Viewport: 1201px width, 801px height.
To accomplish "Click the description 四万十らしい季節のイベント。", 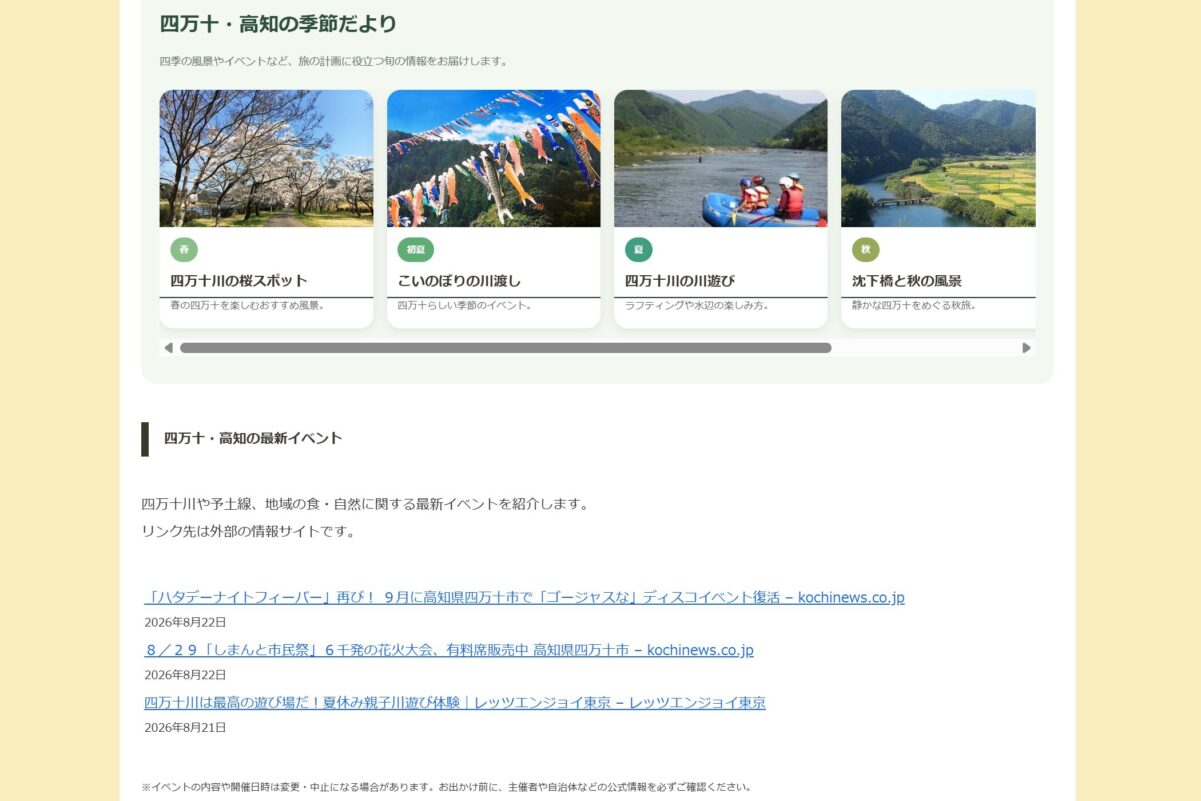I will [x=468, y=305].
